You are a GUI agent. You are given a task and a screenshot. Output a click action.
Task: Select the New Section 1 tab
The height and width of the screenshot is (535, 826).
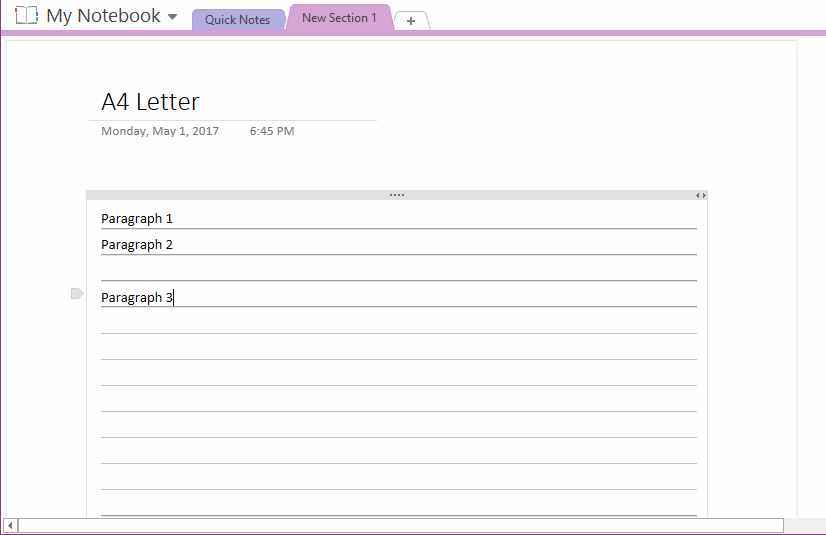[x=339, y=18]
